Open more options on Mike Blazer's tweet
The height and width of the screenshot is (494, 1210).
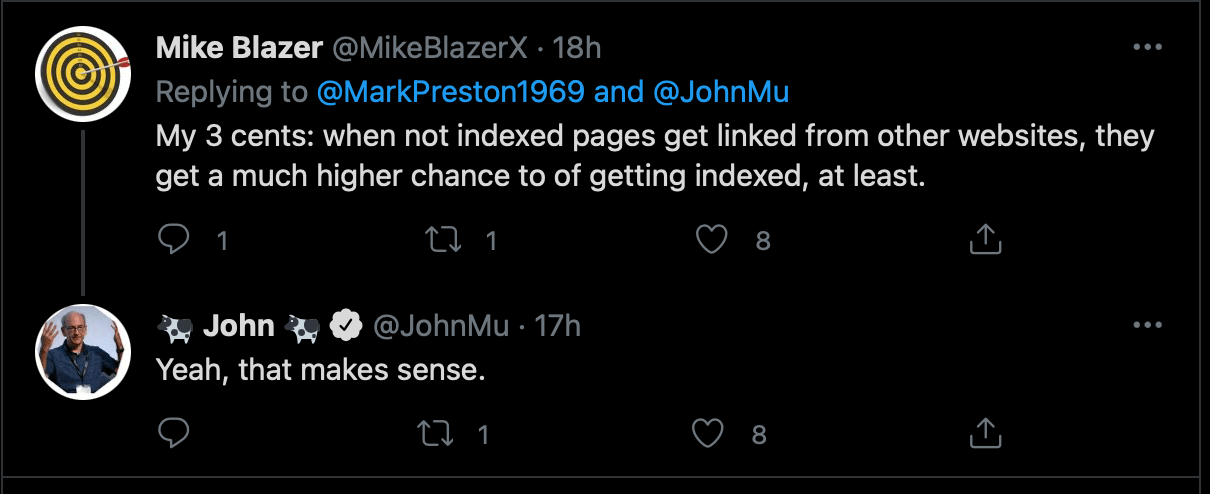1146,48
